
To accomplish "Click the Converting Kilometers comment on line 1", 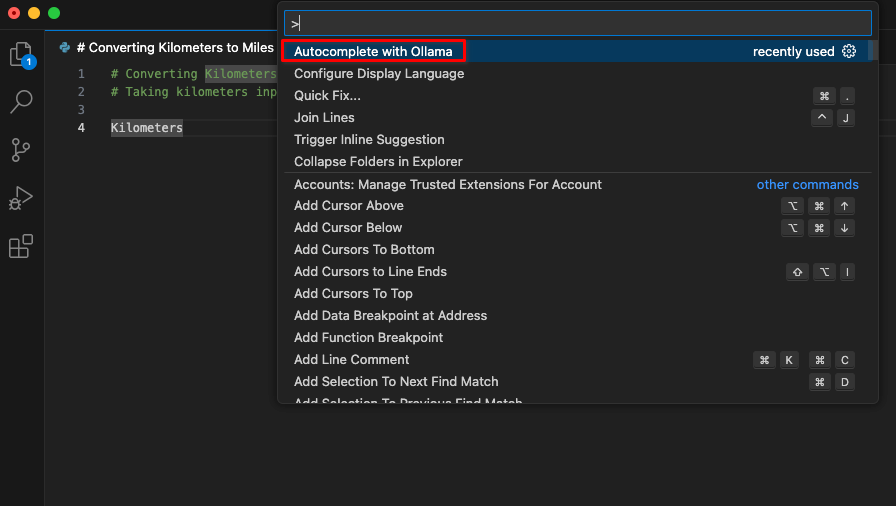I will click(194, 74).
